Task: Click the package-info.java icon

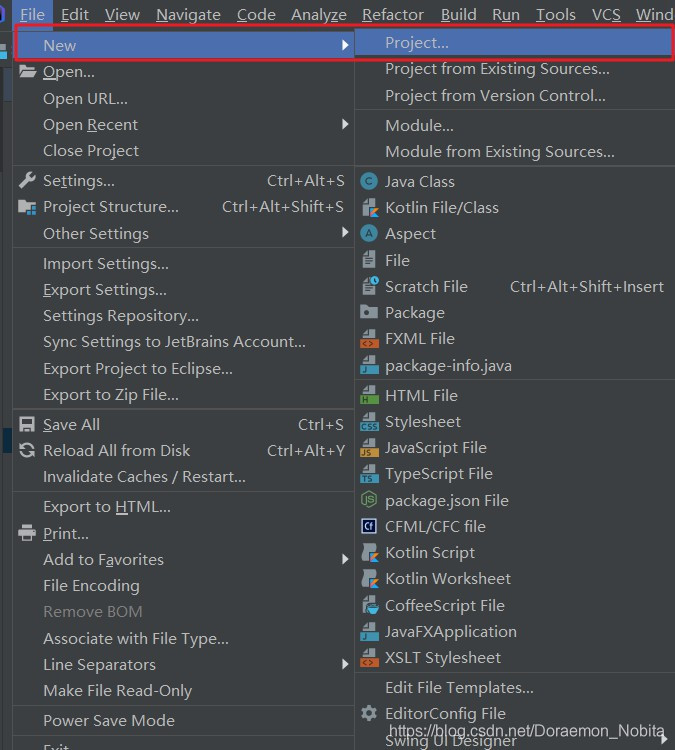Action: 369,365
